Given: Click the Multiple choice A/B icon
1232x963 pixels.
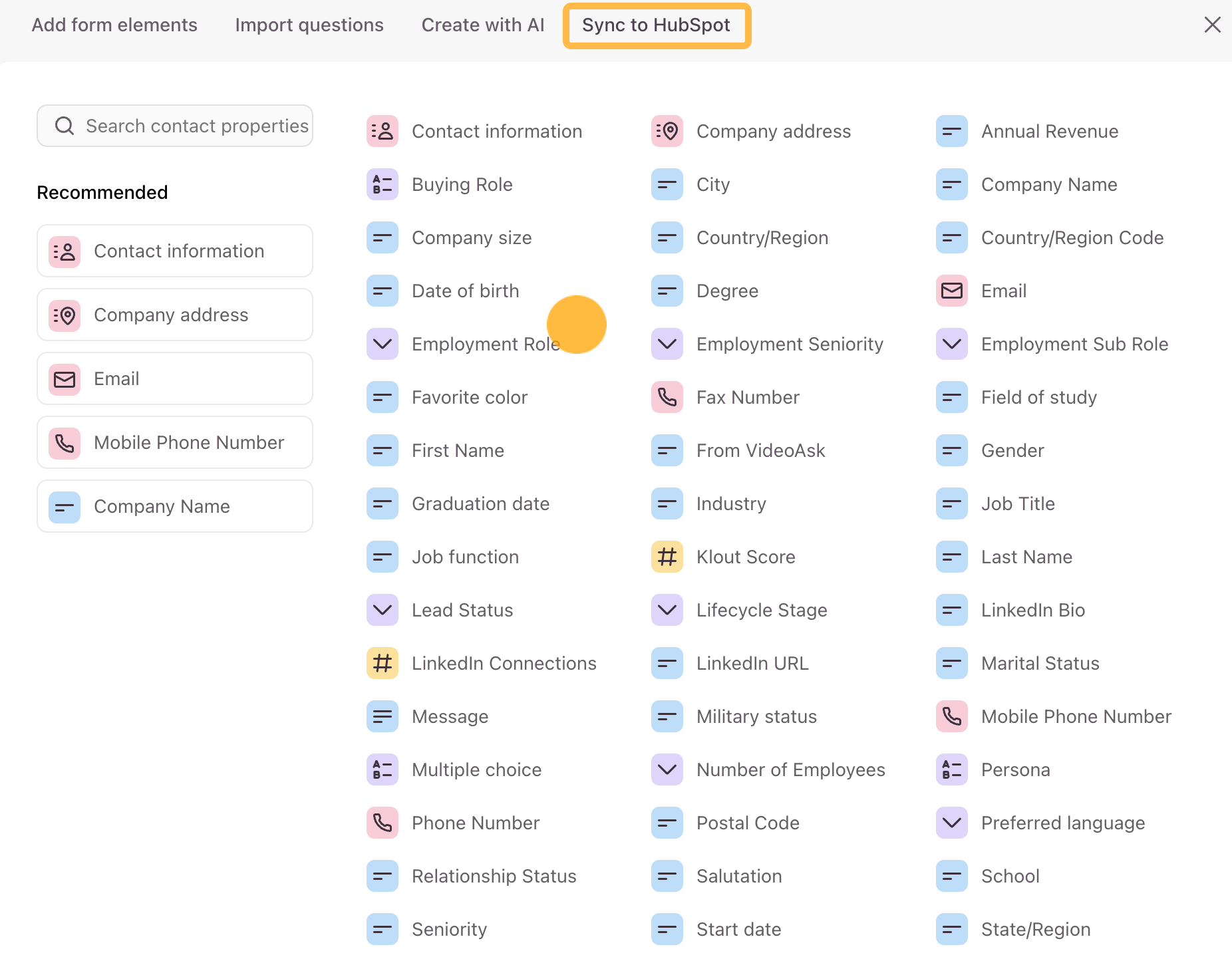Looking at the screenshot, I should 383,769.
